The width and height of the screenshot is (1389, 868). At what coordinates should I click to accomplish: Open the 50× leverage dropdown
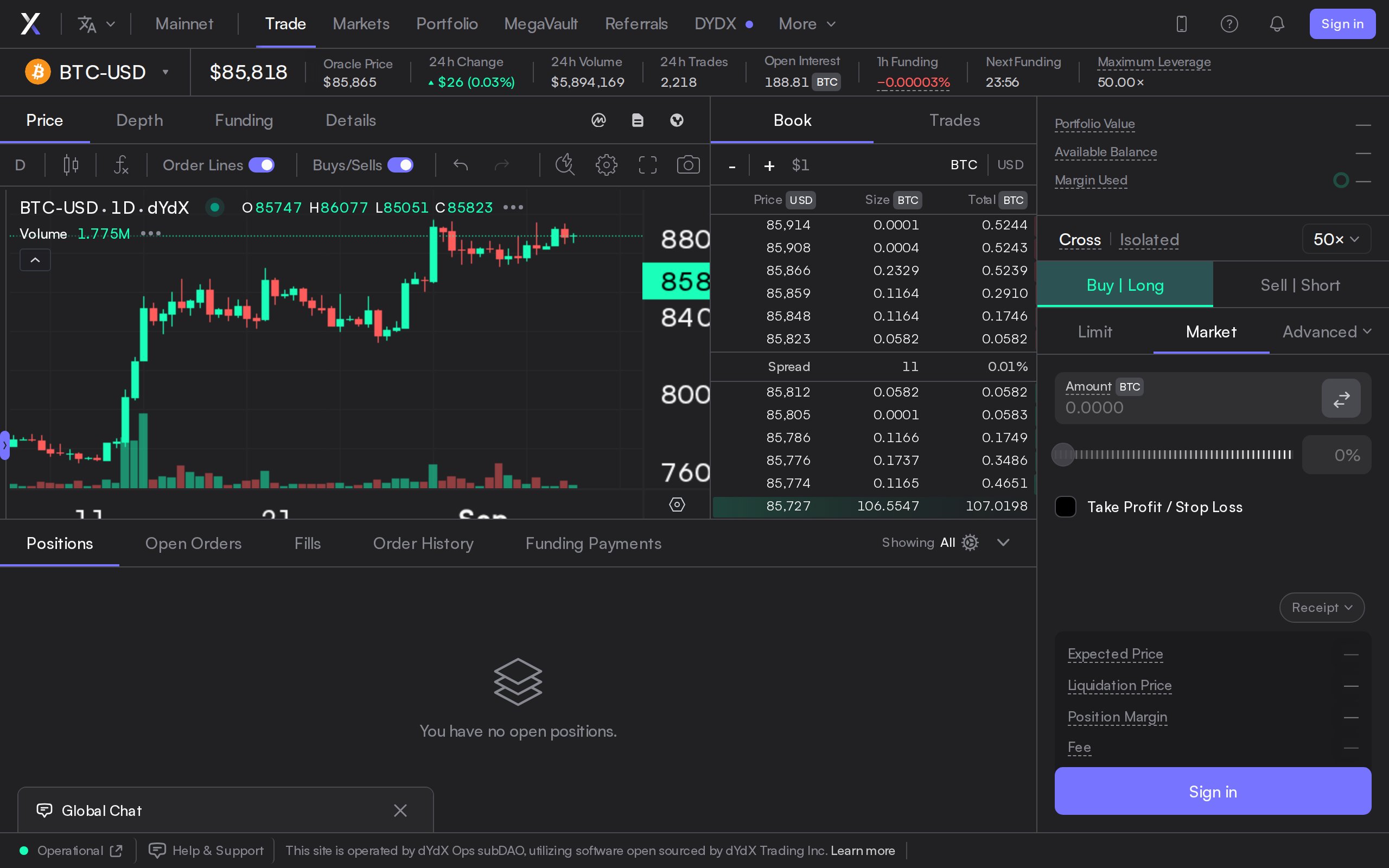tap(1336, 239)
